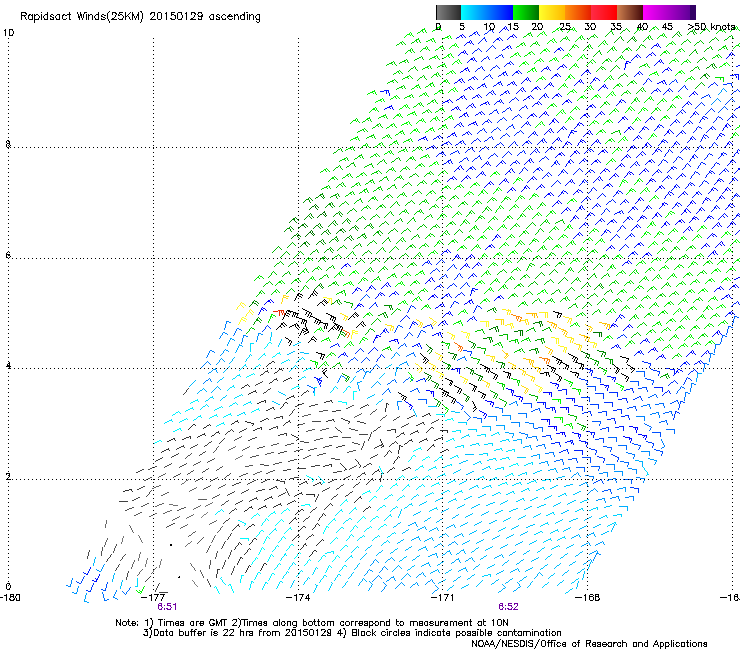Screen dimensions: 740x650
Task: Click the gray 0-5 knots color swatch
Action: point(448,12)
